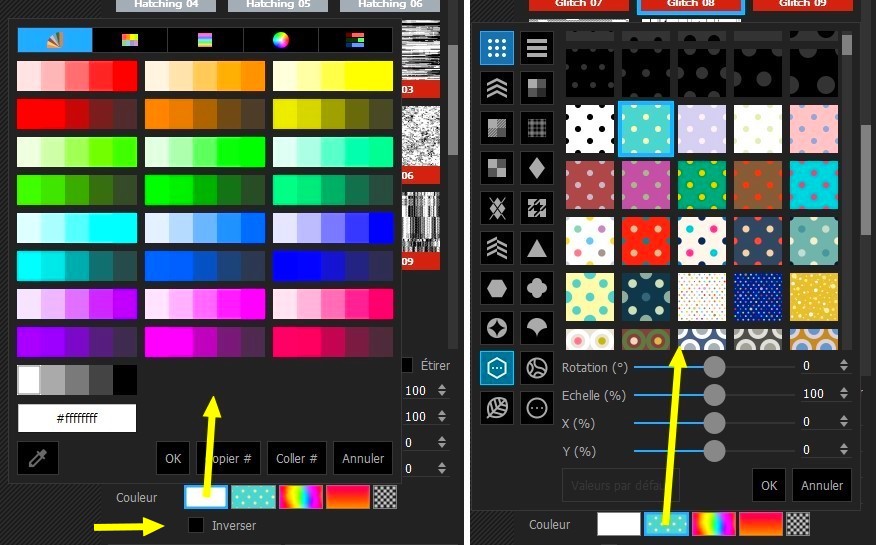The height and width of the screenshot is (545, 876).
Task: Enable the Inverser checkbox
Action: [x=196, y=525]
